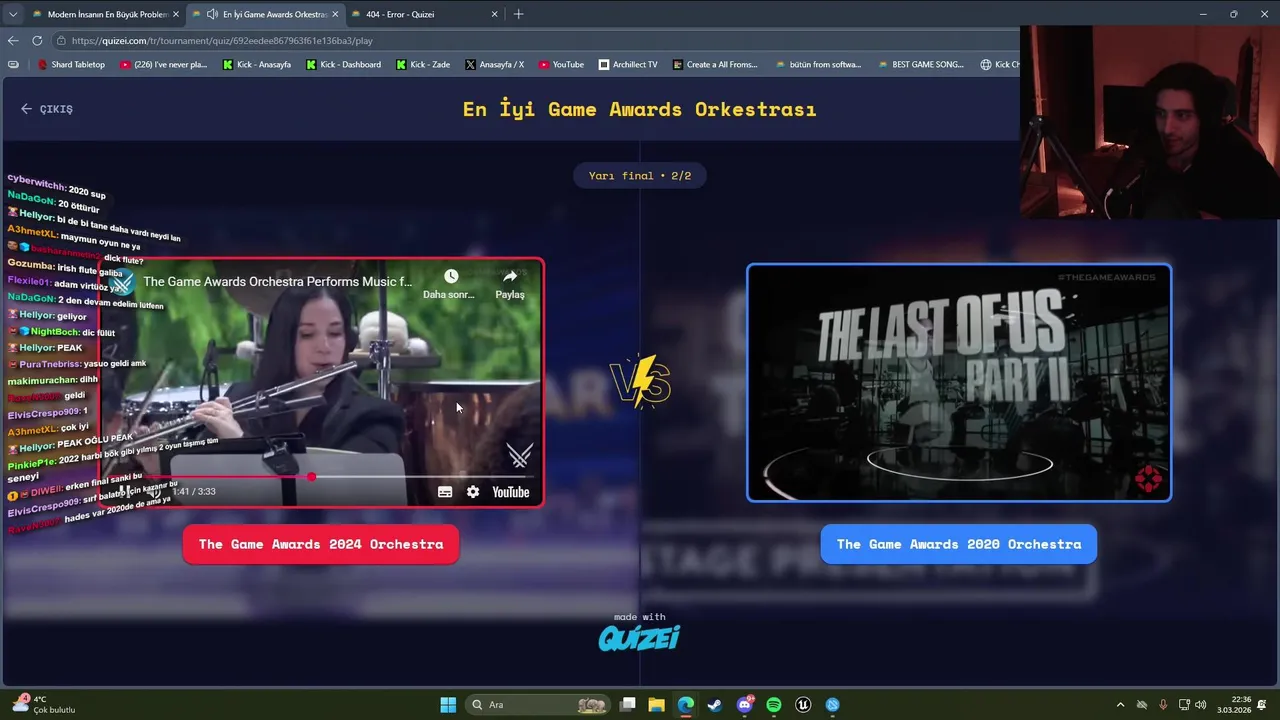
Task: Open Spotify from the taskbar
Action: [x=773, y=705]
